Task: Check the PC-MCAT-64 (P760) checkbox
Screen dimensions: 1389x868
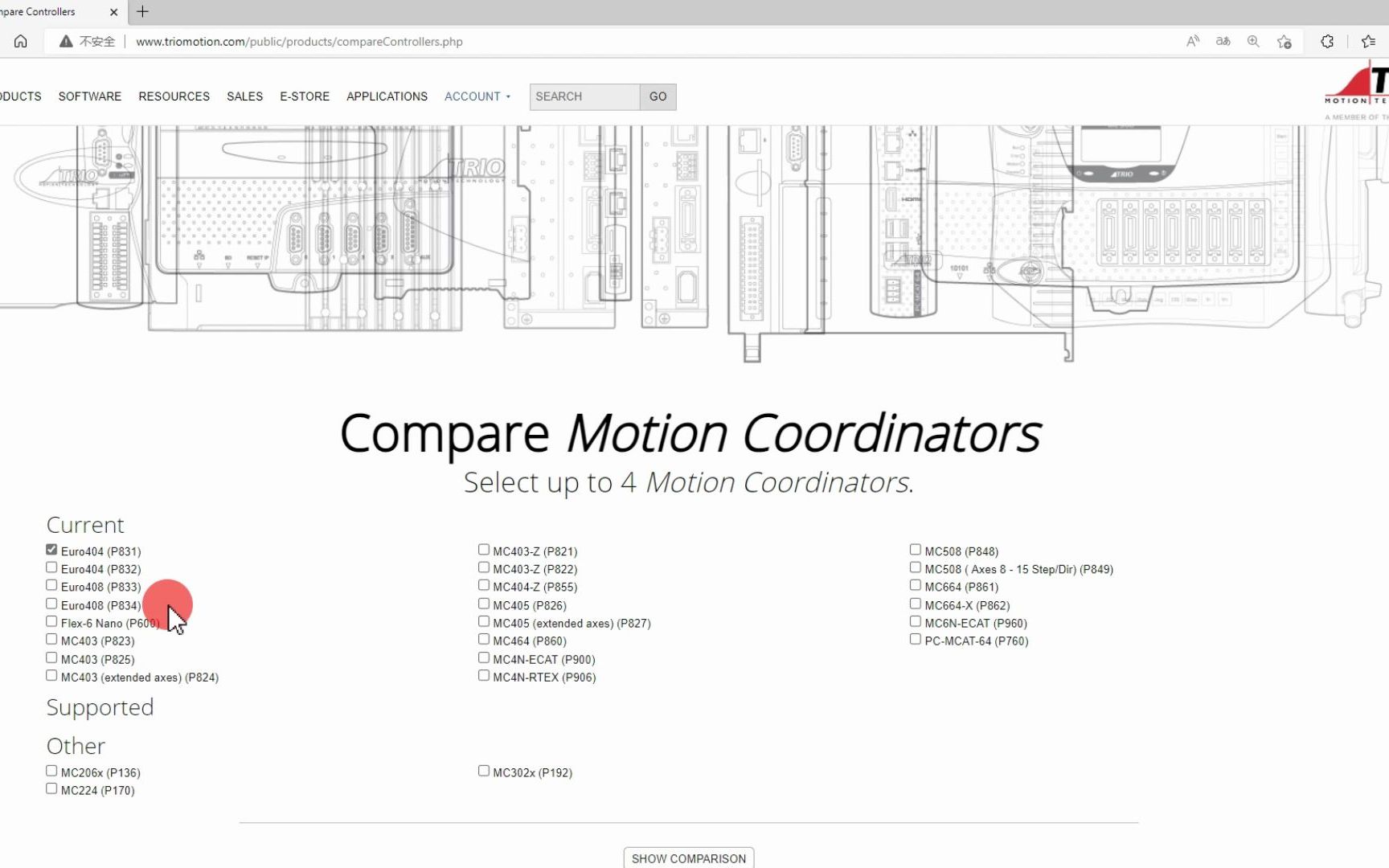Action: pyautogui.click(x=916, y=639)
